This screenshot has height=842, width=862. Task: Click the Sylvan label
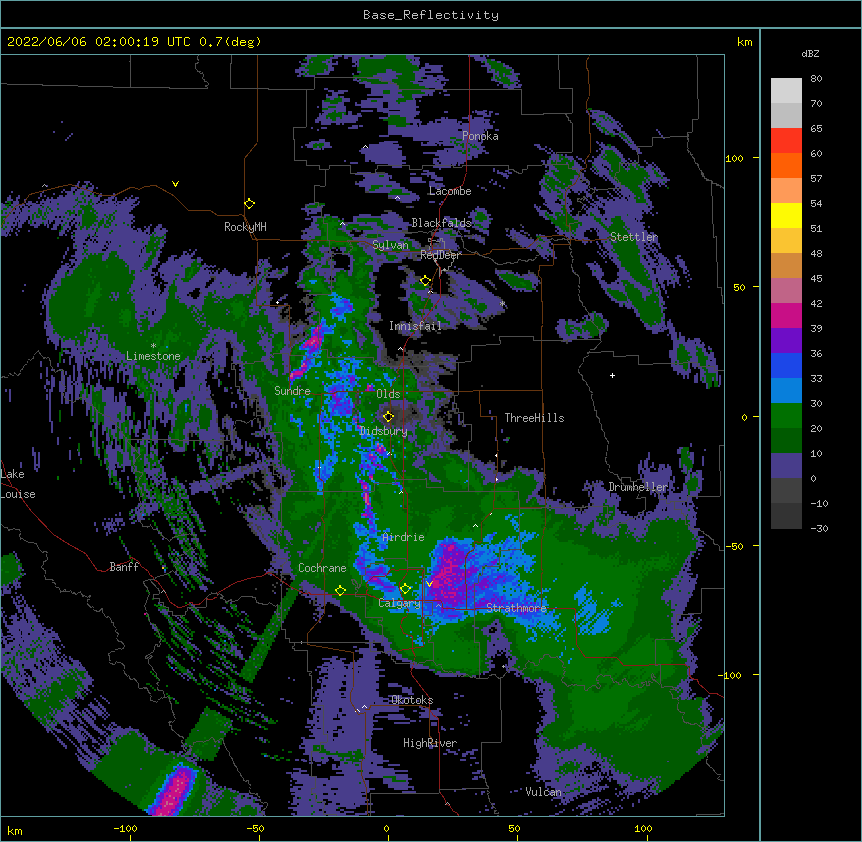pos(390,245)
